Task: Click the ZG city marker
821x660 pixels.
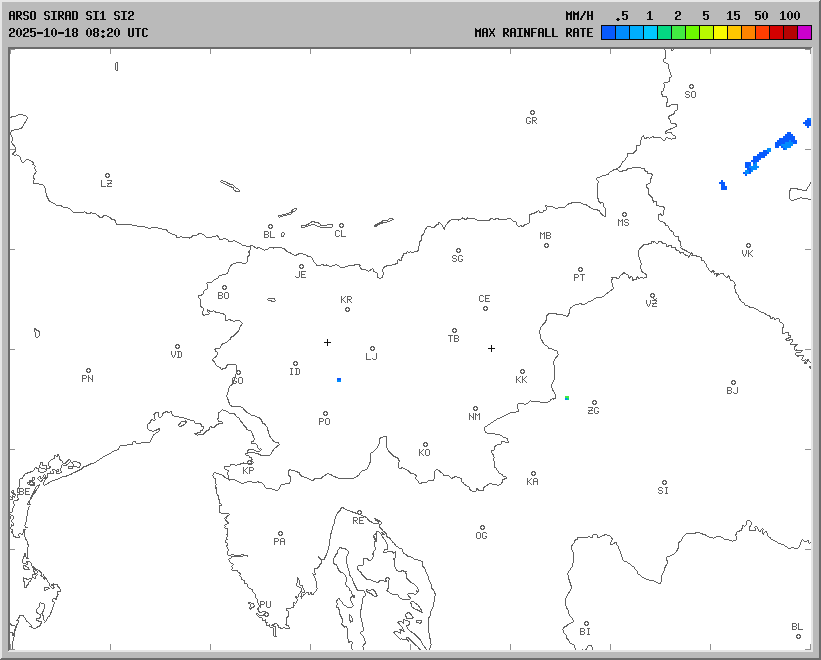Action: pos(594,403)
